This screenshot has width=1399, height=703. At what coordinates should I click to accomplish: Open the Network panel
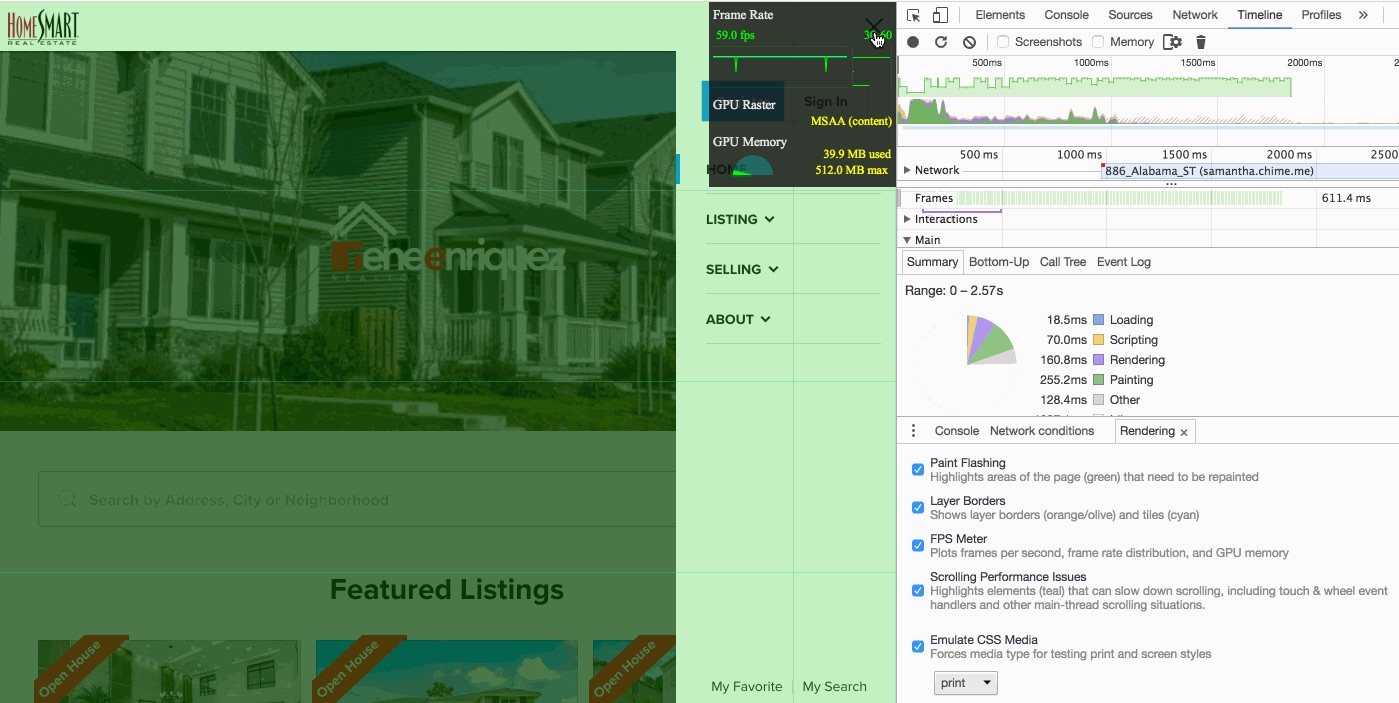1195,15
